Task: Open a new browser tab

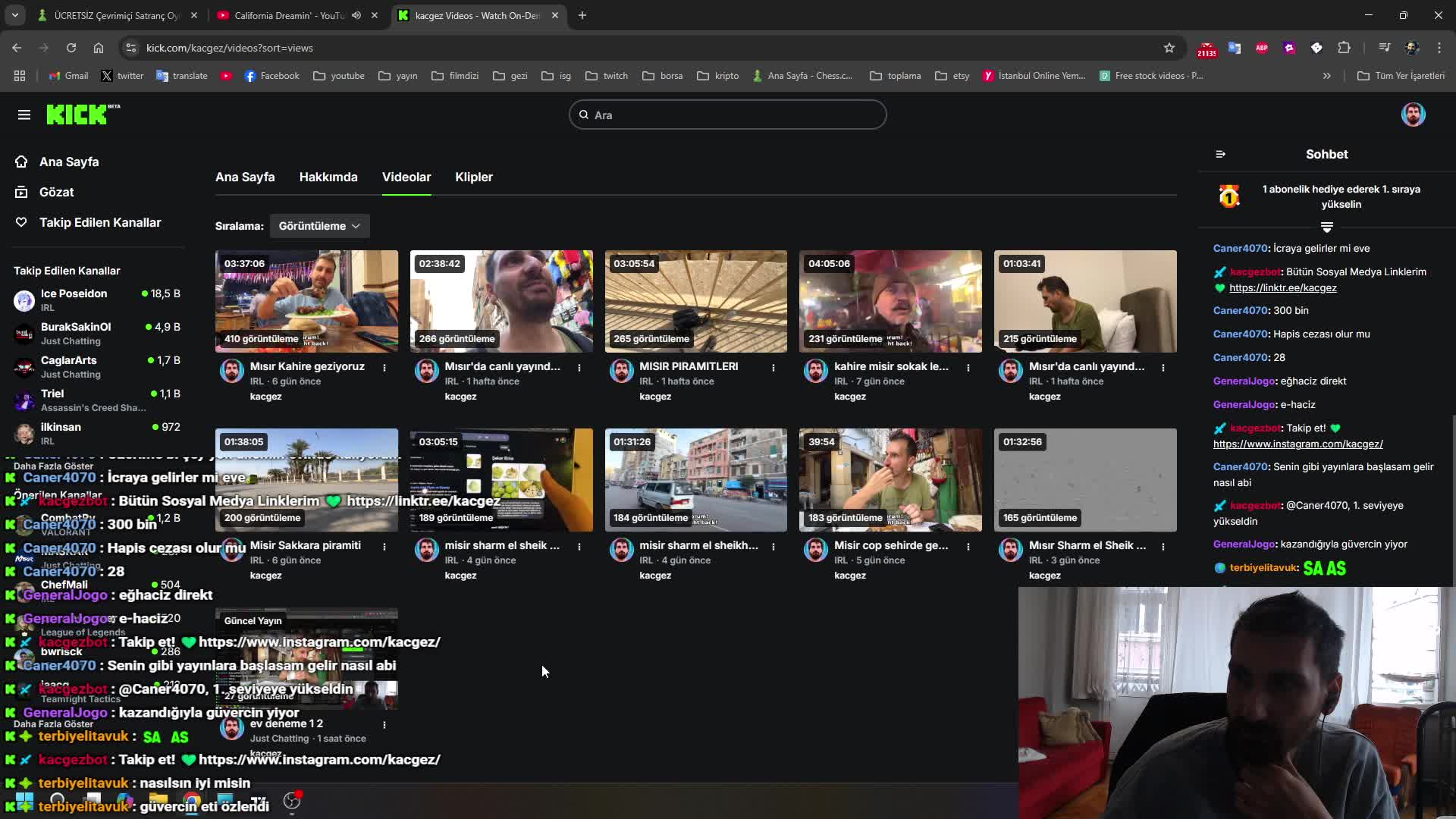Action: point(582,15)
